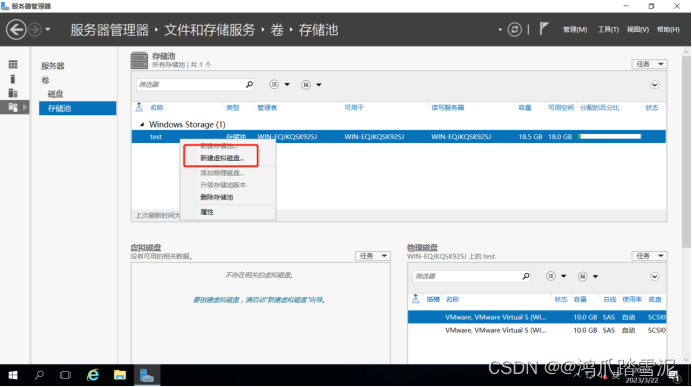Image resolution: width=692 pixels, height=387 pixels.
Task: Open the 帮助(H) menu
Action: pyautogui.click(x=668, y=30)
